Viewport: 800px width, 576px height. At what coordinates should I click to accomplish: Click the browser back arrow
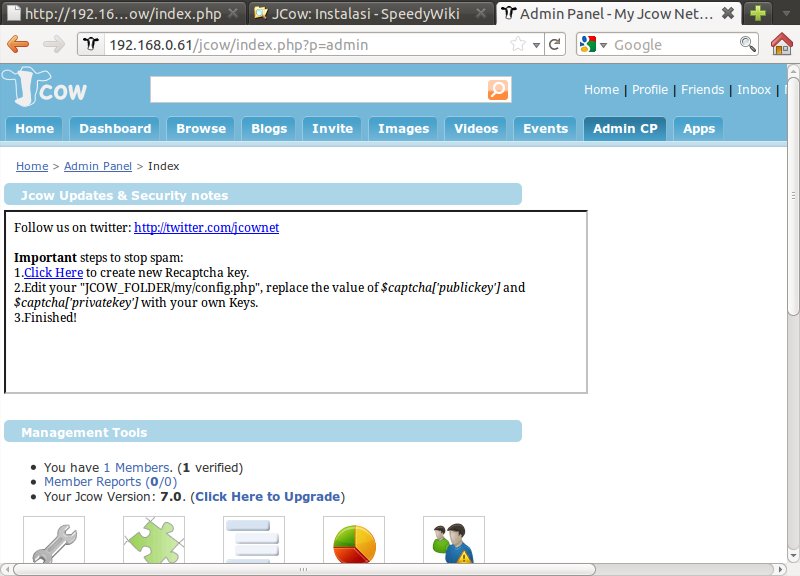click(18, 44)
